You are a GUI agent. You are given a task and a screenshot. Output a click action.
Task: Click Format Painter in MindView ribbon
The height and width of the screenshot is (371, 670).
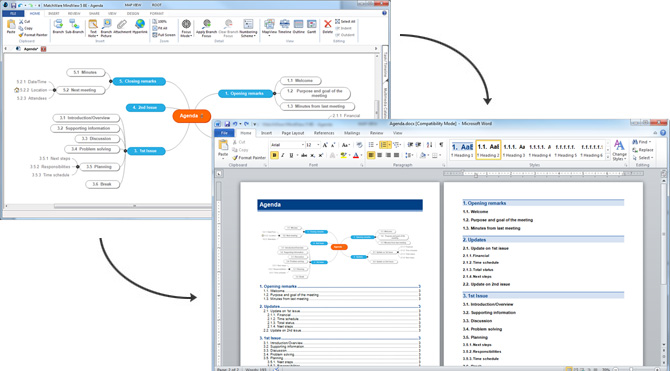tap(33, 35)
